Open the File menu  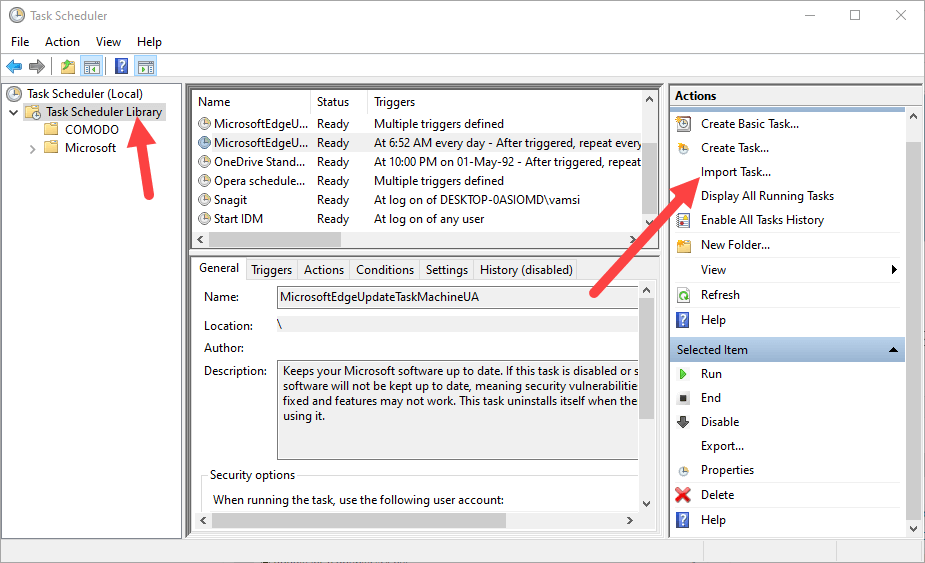[x=20, y=42]
